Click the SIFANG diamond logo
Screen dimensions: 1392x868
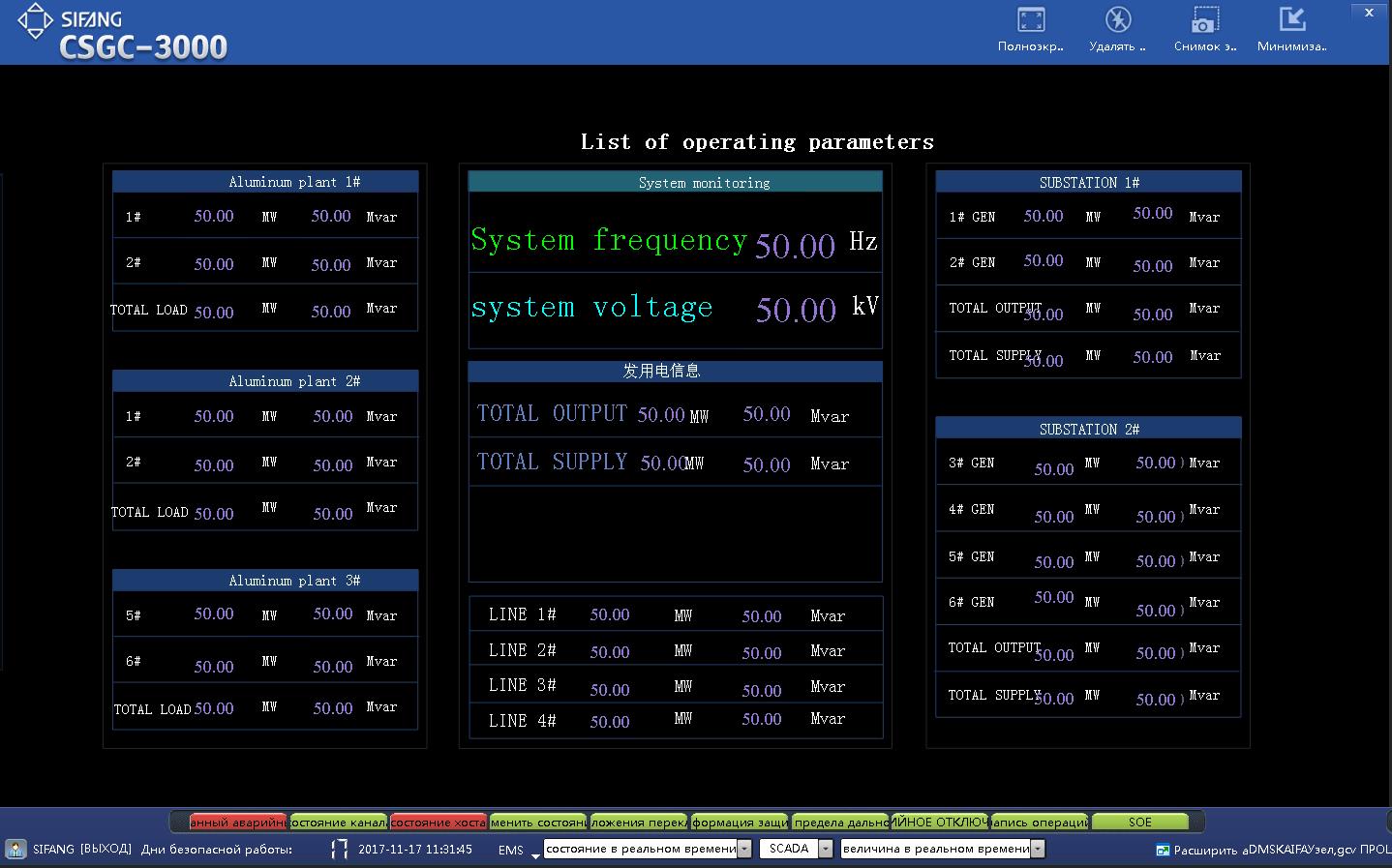tap(35, 21)
